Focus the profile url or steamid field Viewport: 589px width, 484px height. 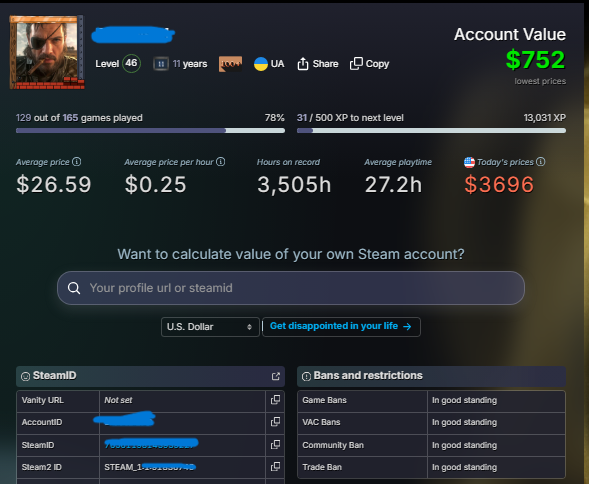pos(291,288)
